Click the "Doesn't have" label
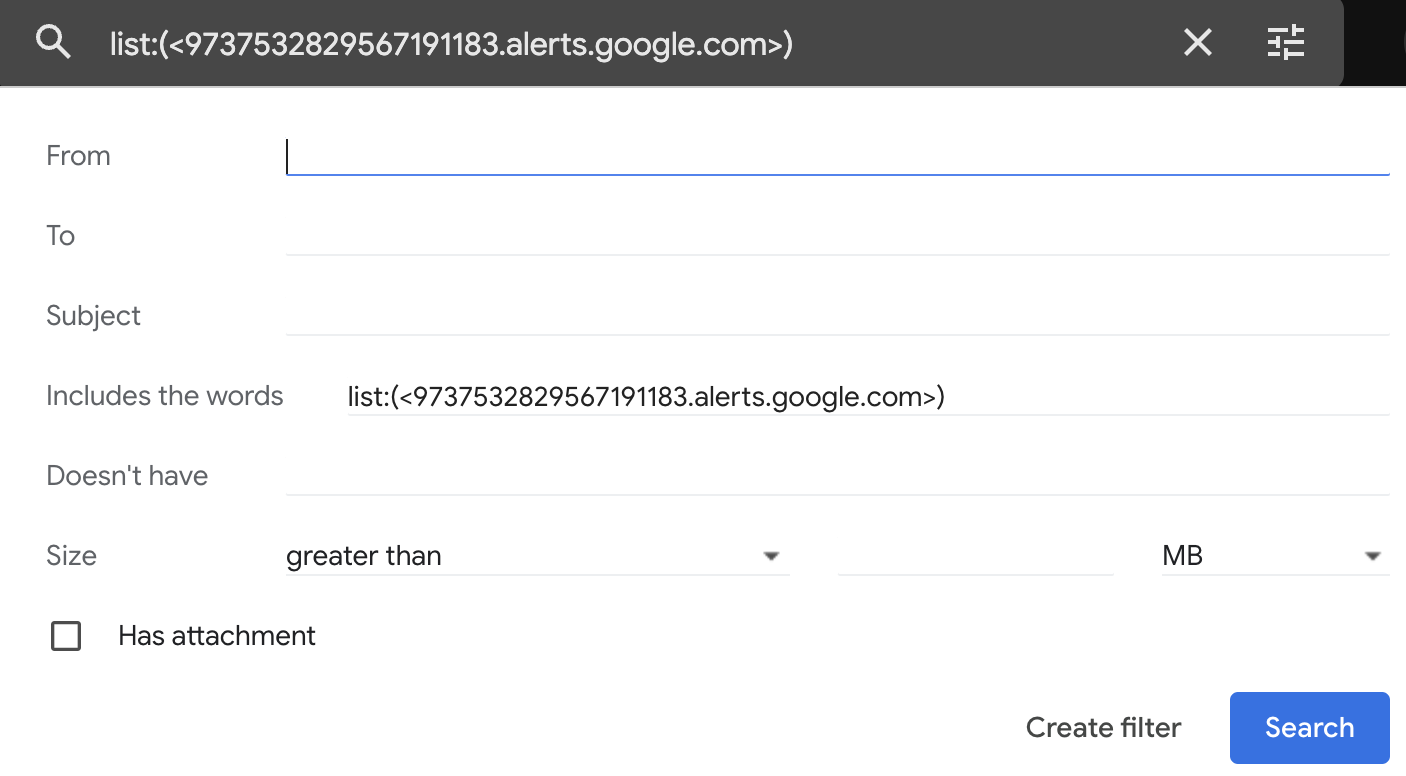Viewport: 1406px width, 776px height. pyautogui.click(x=127, y=476)
